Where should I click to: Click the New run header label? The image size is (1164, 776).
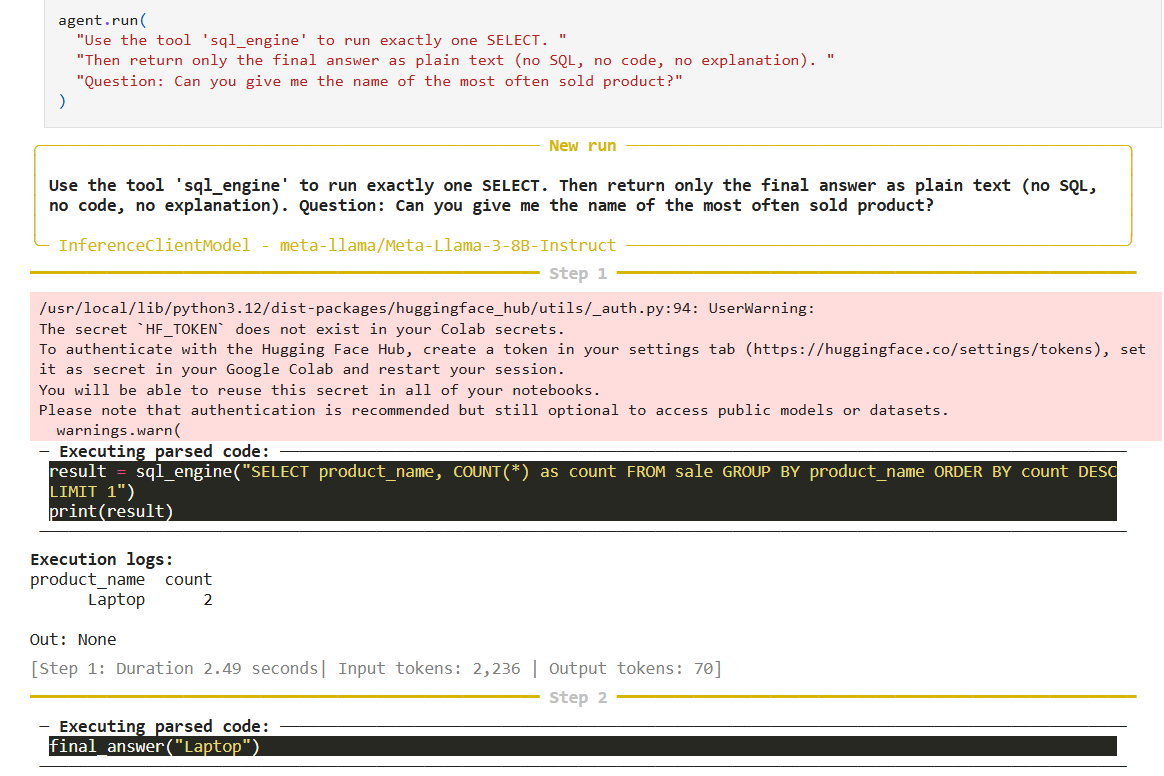[x=583, y=145]
